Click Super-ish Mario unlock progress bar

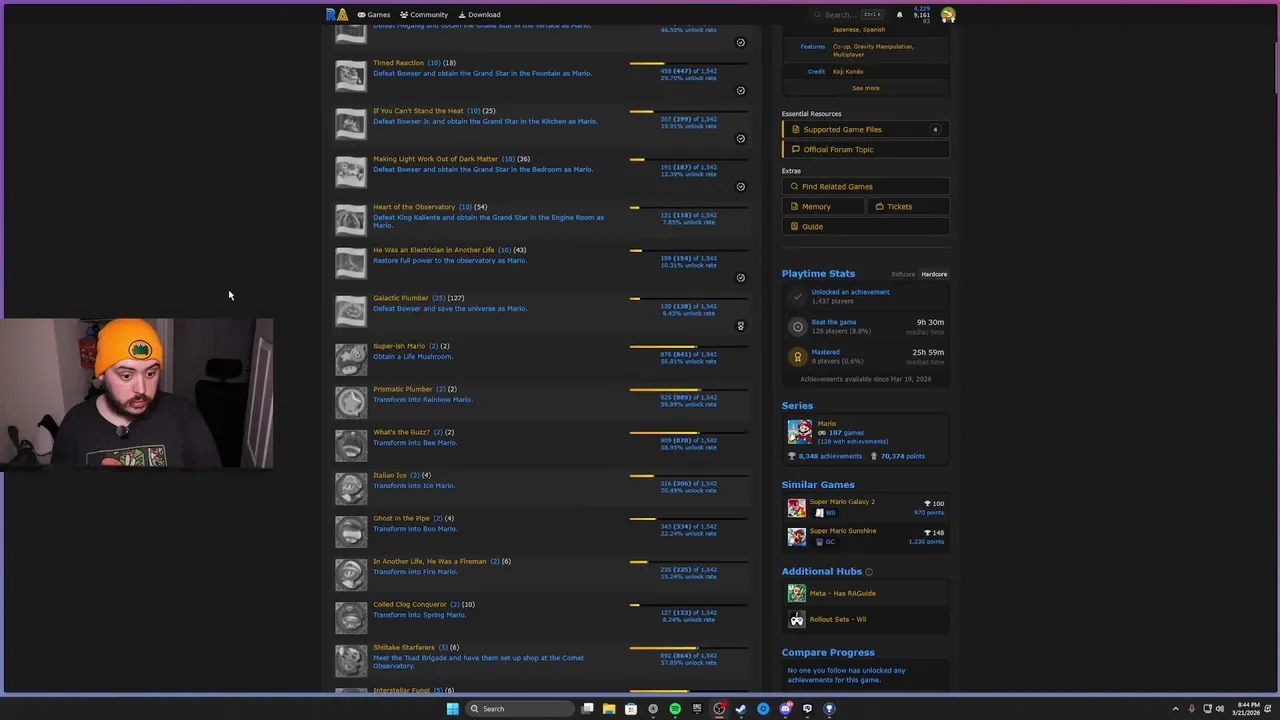[x=688, y=347]
